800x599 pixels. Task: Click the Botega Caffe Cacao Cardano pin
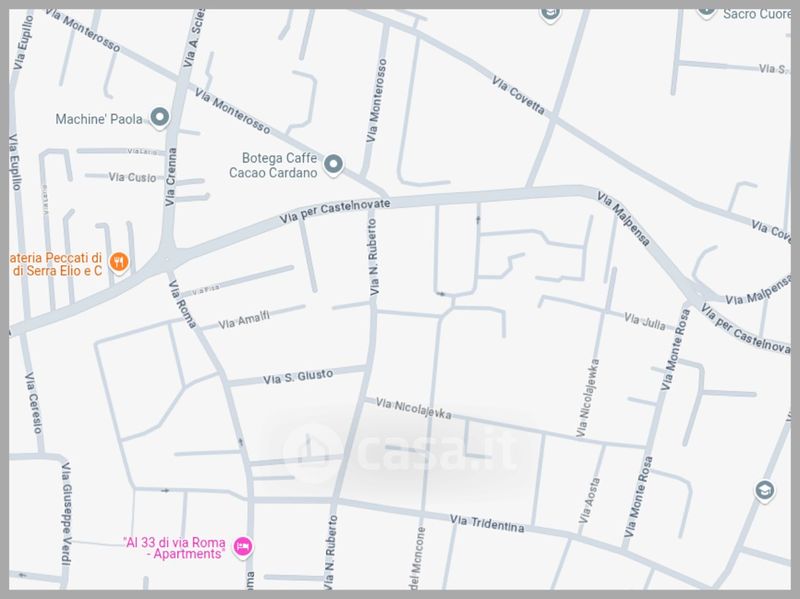(x=333, y=165)
